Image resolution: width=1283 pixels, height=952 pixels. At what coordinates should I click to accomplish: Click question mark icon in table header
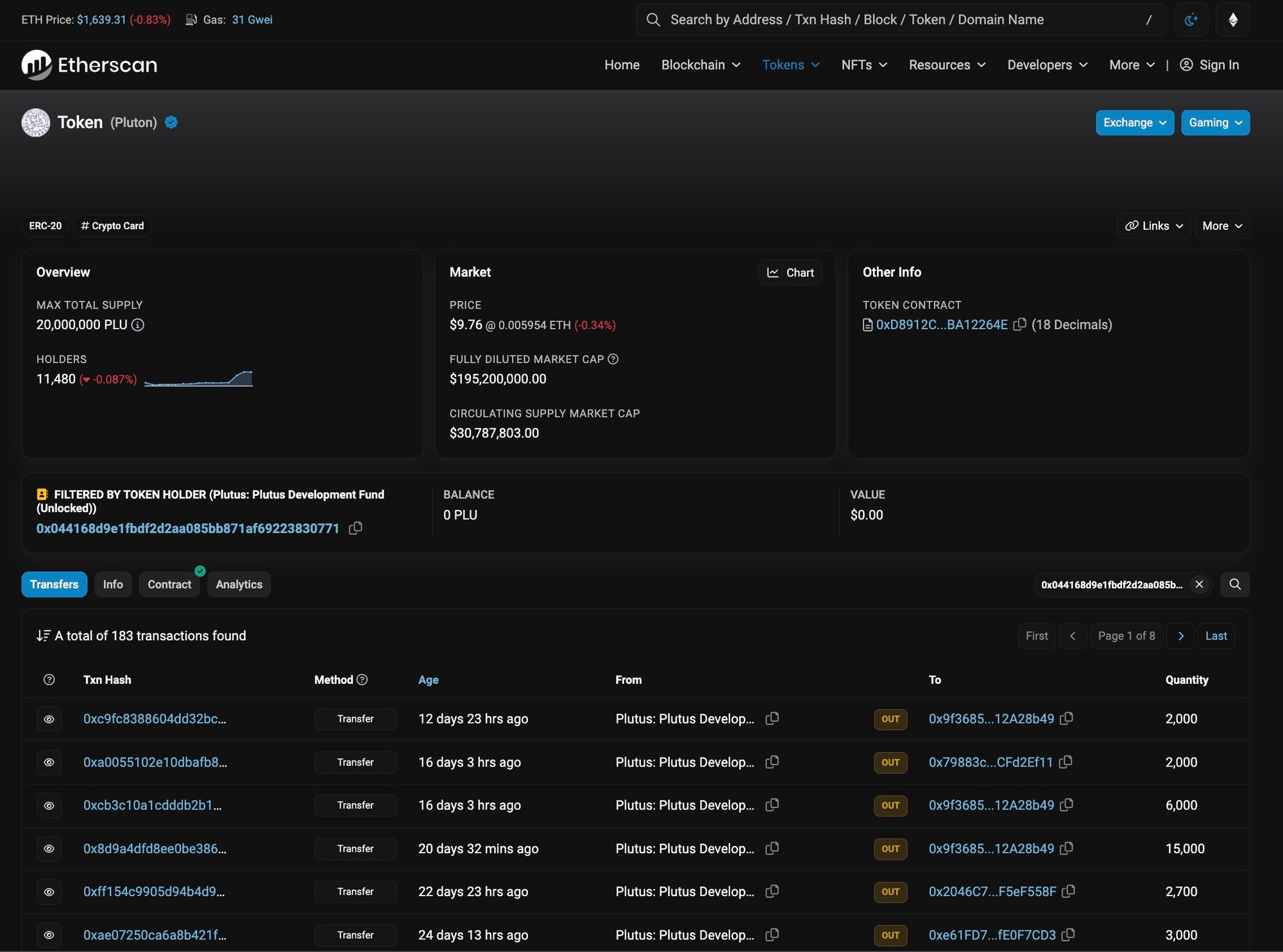pos(49,679)
